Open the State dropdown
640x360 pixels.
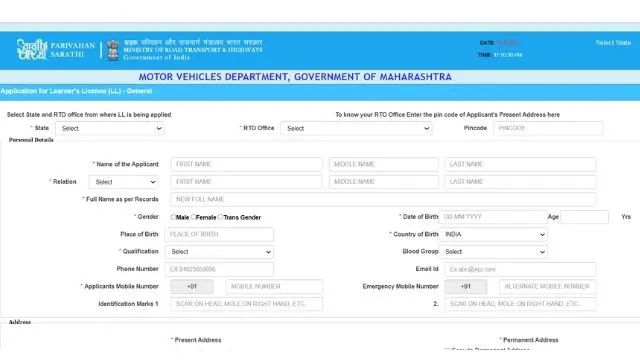click(110, 129)
